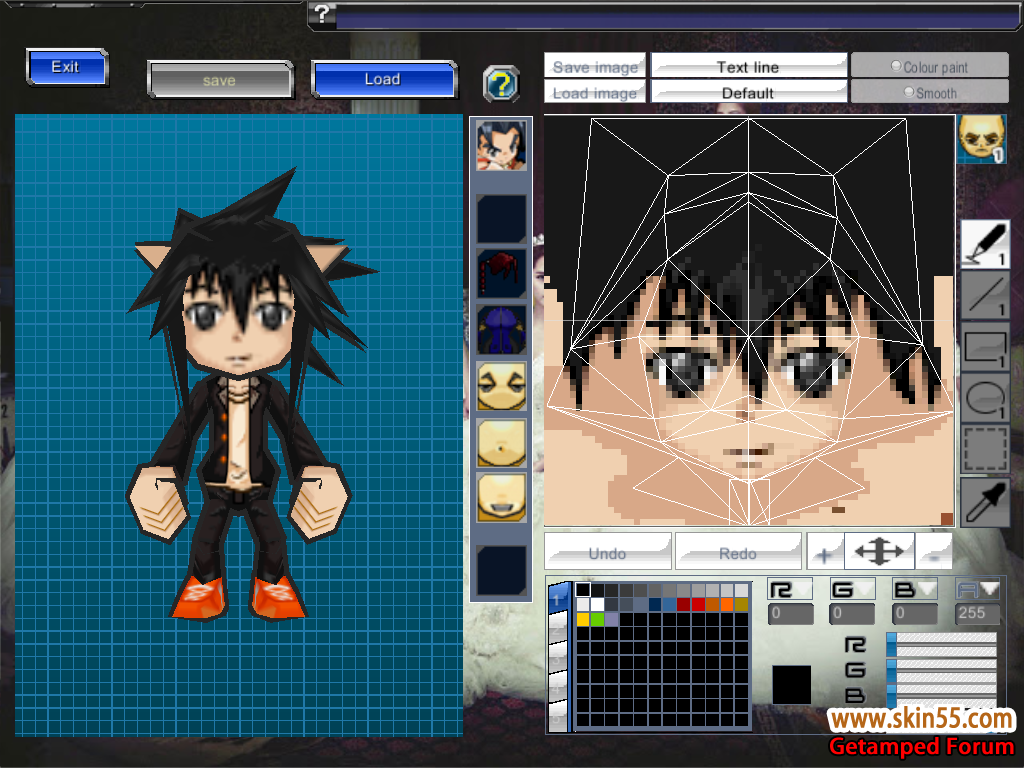Switch to palette tab 4
The image size is (1024, 768).
click(x=558, y=687)
